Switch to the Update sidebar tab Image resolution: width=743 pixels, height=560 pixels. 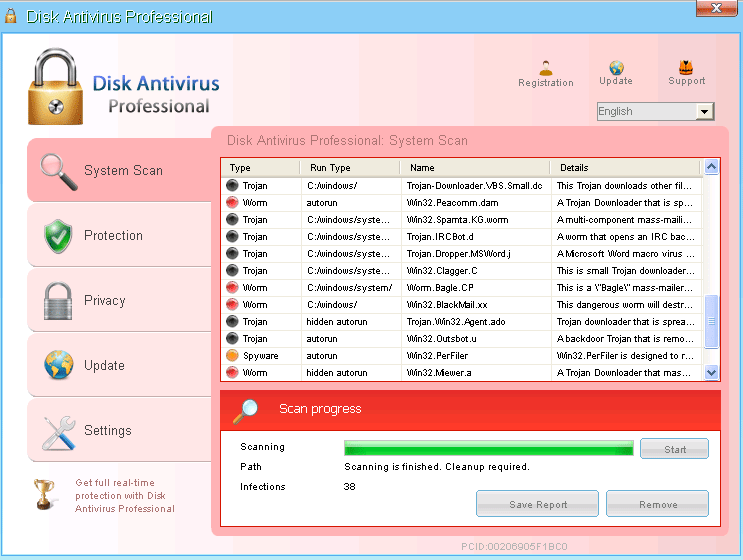[x=104, y=366]
